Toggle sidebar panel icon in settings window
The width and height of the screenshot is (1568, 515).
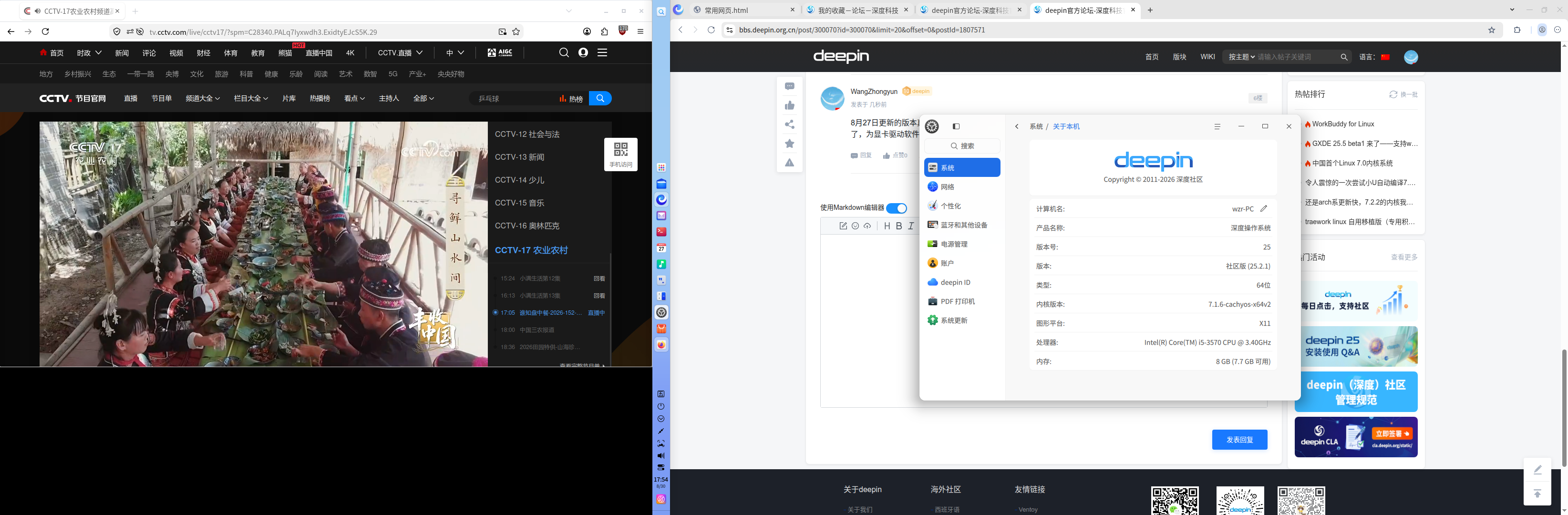956,127
